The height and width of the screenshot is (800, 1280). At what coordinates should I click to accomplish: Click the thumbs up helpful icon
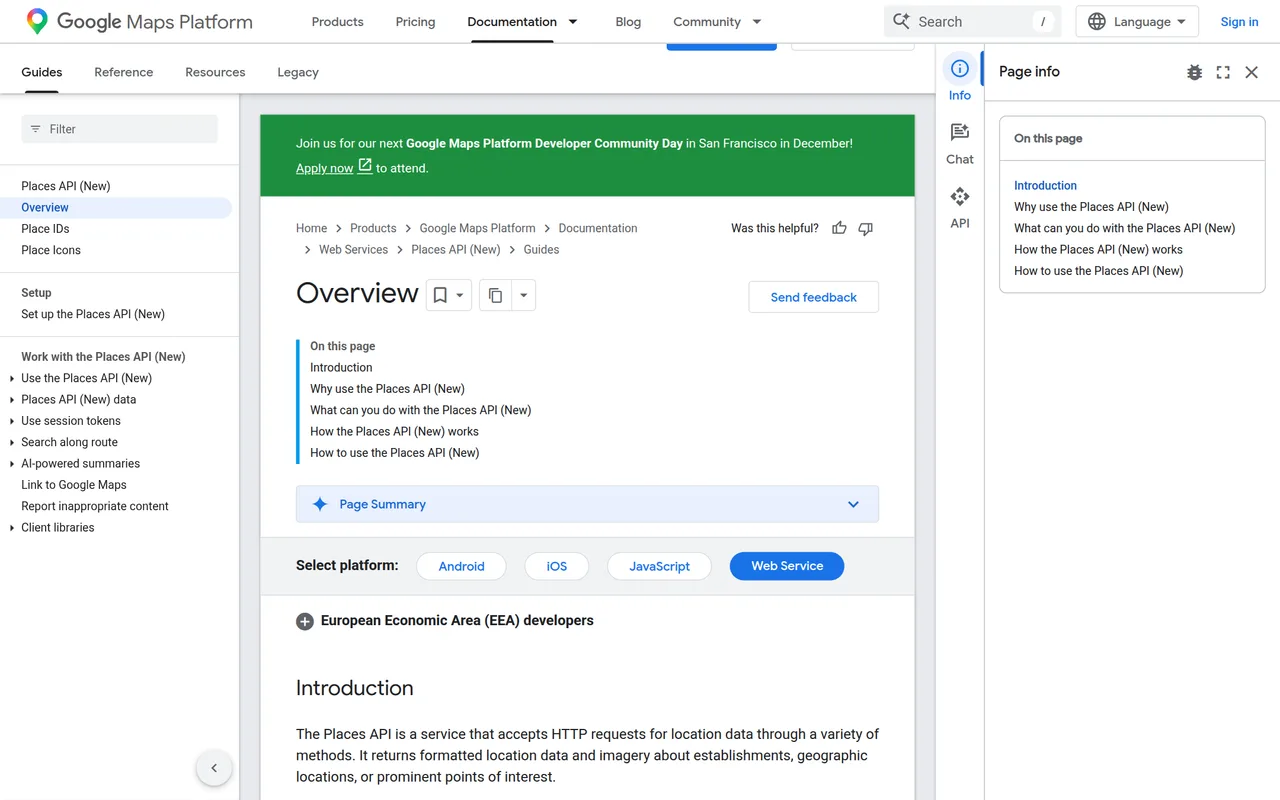point(839,228)
